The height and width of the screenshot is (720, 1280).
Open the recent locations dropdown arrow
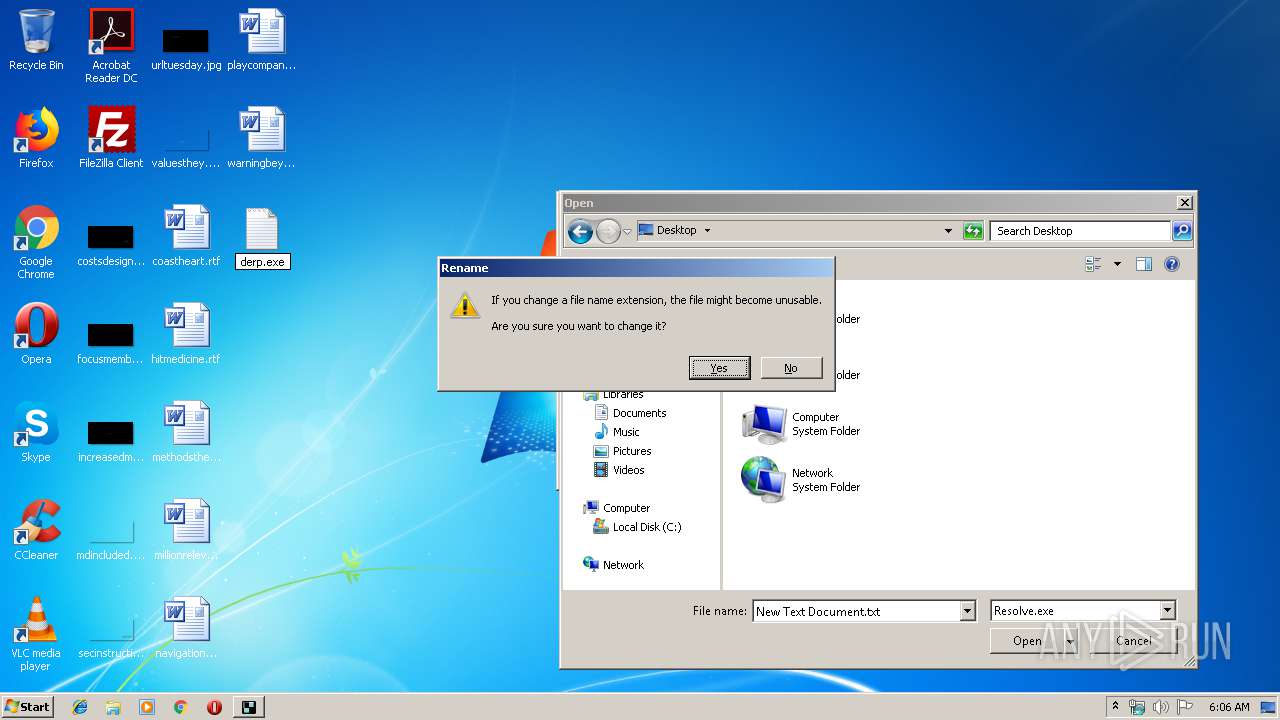pos(627,232)
